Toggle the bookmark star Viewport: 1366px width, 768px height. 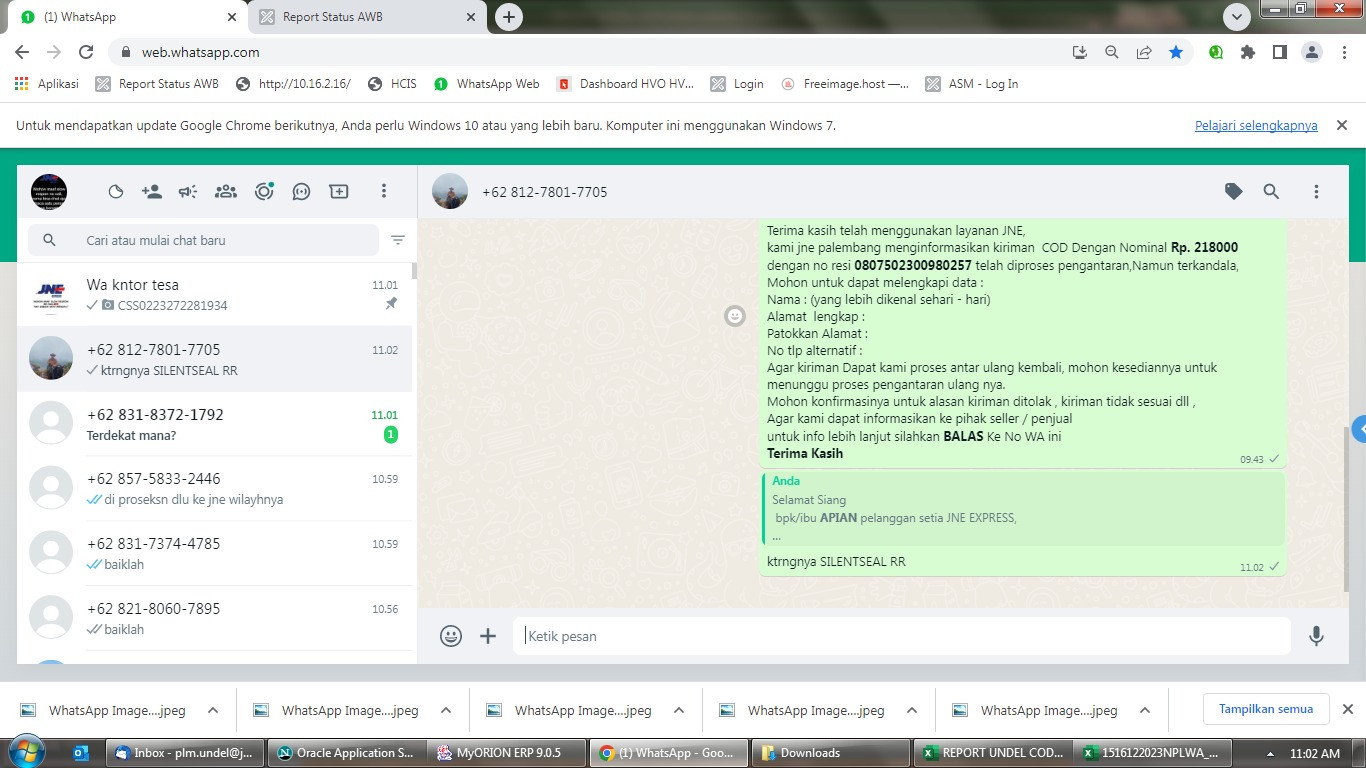pyautogui.click(x=1176, y=52)
